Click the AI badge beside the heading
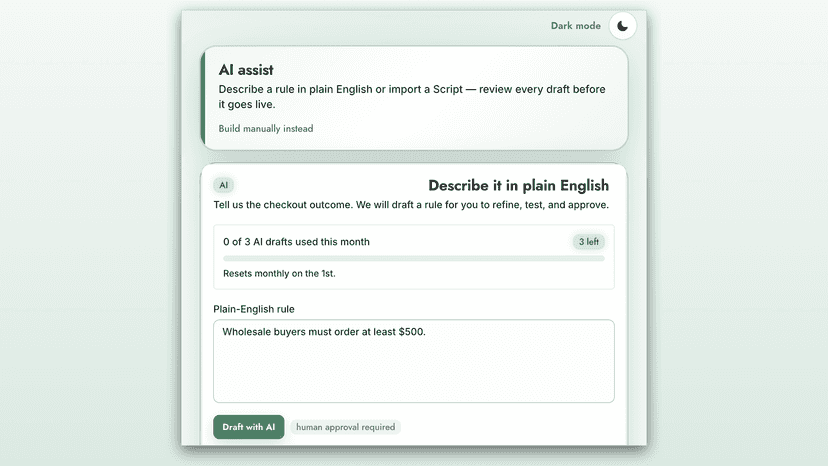Viewport: 828px width, 466px height. coord(223,185)
